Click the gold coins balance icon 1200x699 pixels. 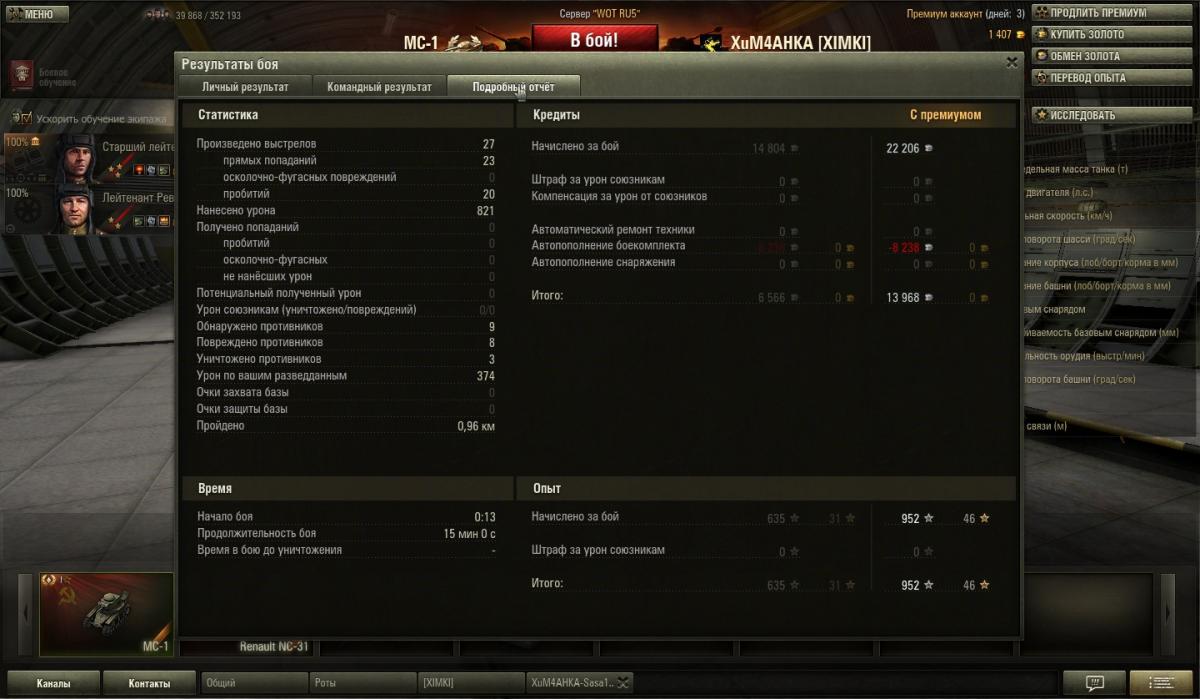(x=1021, y=35)
